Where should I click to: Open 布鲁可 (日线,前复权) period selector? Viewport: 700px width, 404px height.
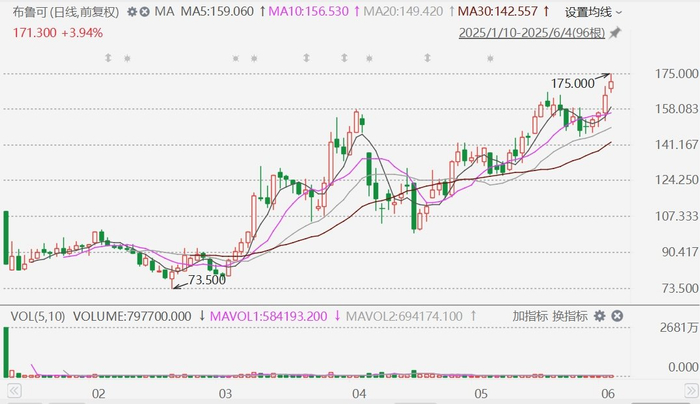coord(66,12)
